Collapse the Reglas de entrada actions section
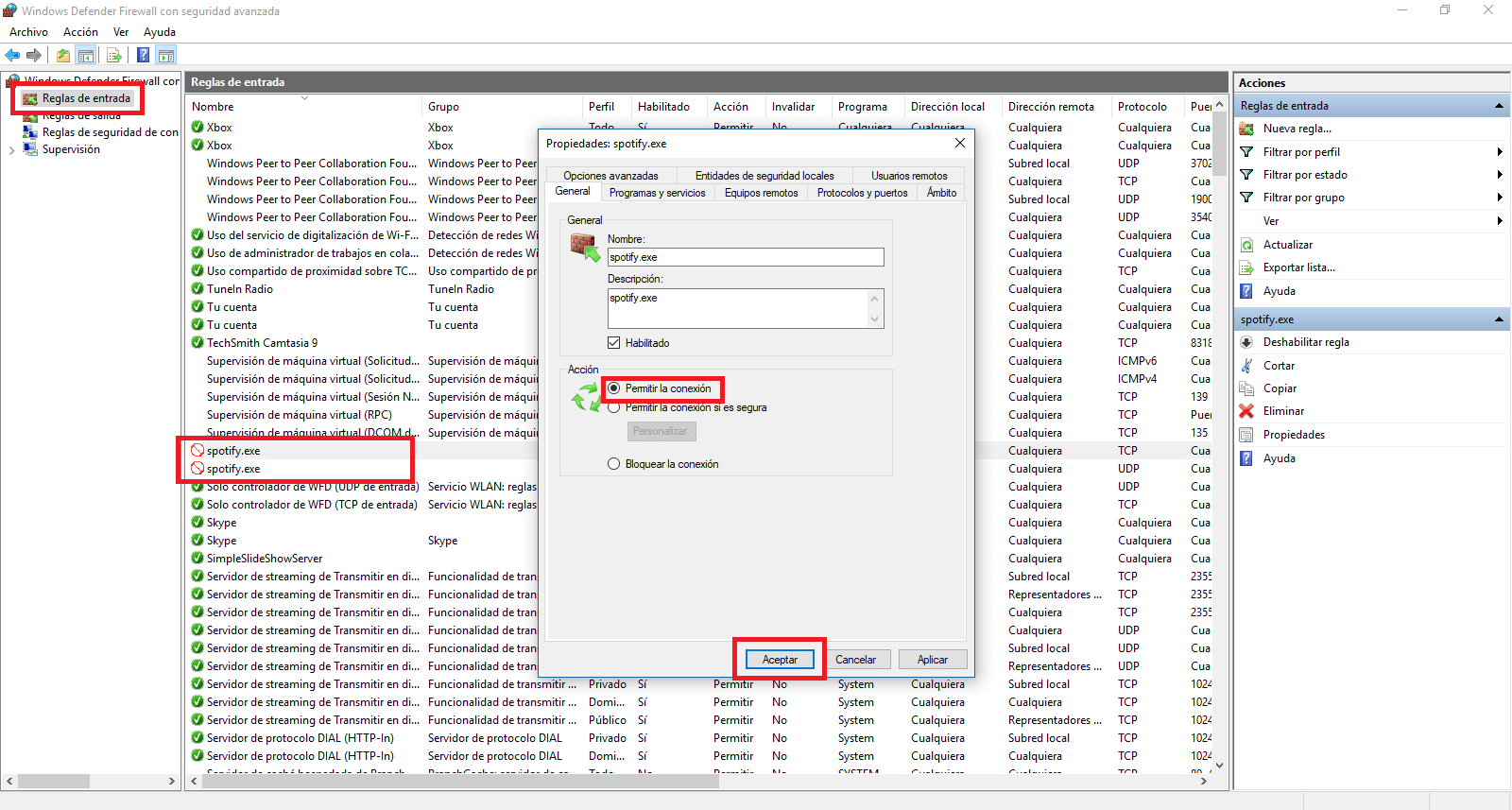1512x810 pixels. [x=1499, y=106]
